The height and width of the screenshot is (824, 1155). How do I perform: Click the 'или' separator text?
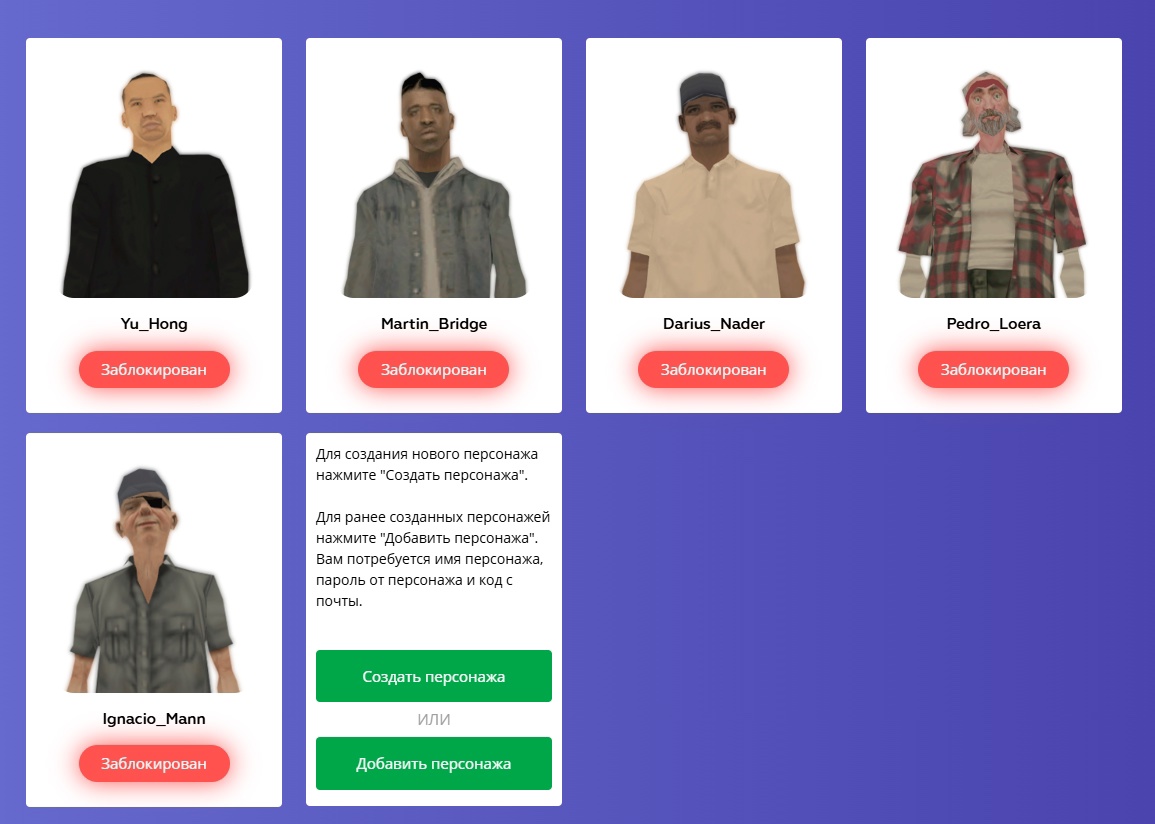(434, 719)
